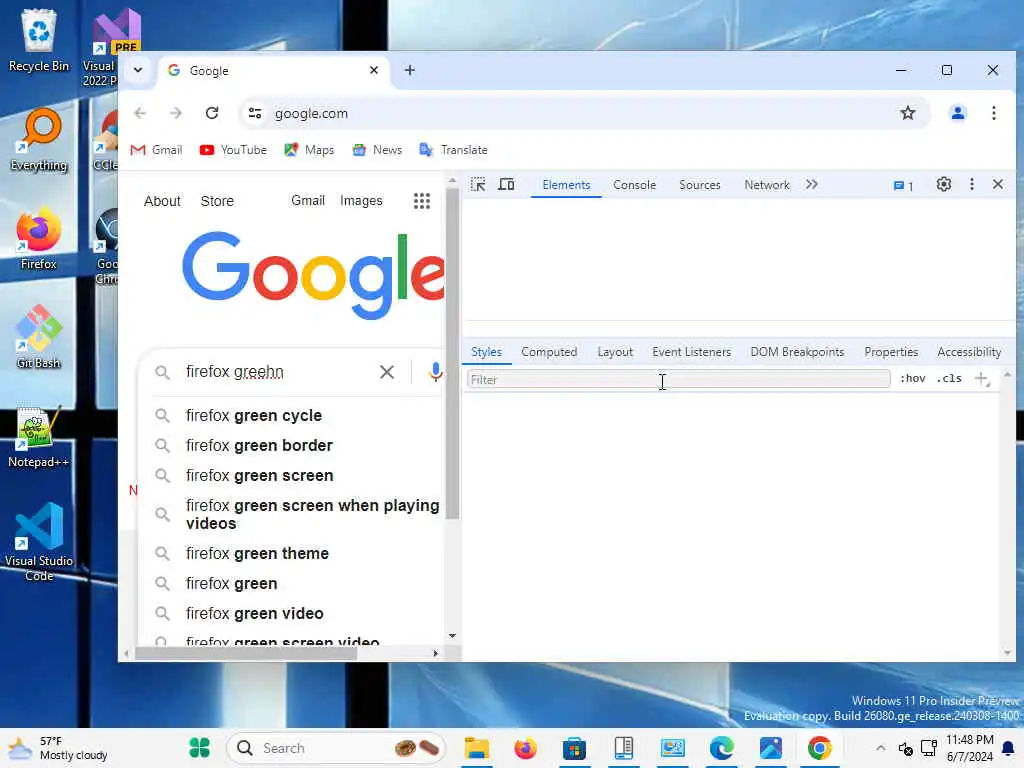Screen dimensions: 1024x768
Task: Open Visual Studio Code desktop shortcut
Action: 39,542
